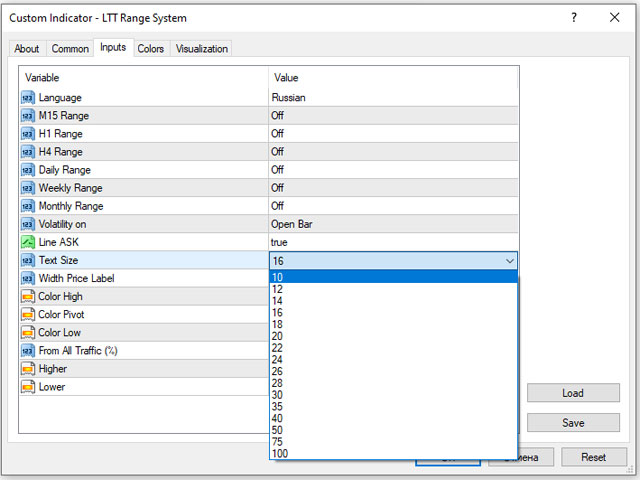Choose 12 in the Text Size list

coord(393,289)
